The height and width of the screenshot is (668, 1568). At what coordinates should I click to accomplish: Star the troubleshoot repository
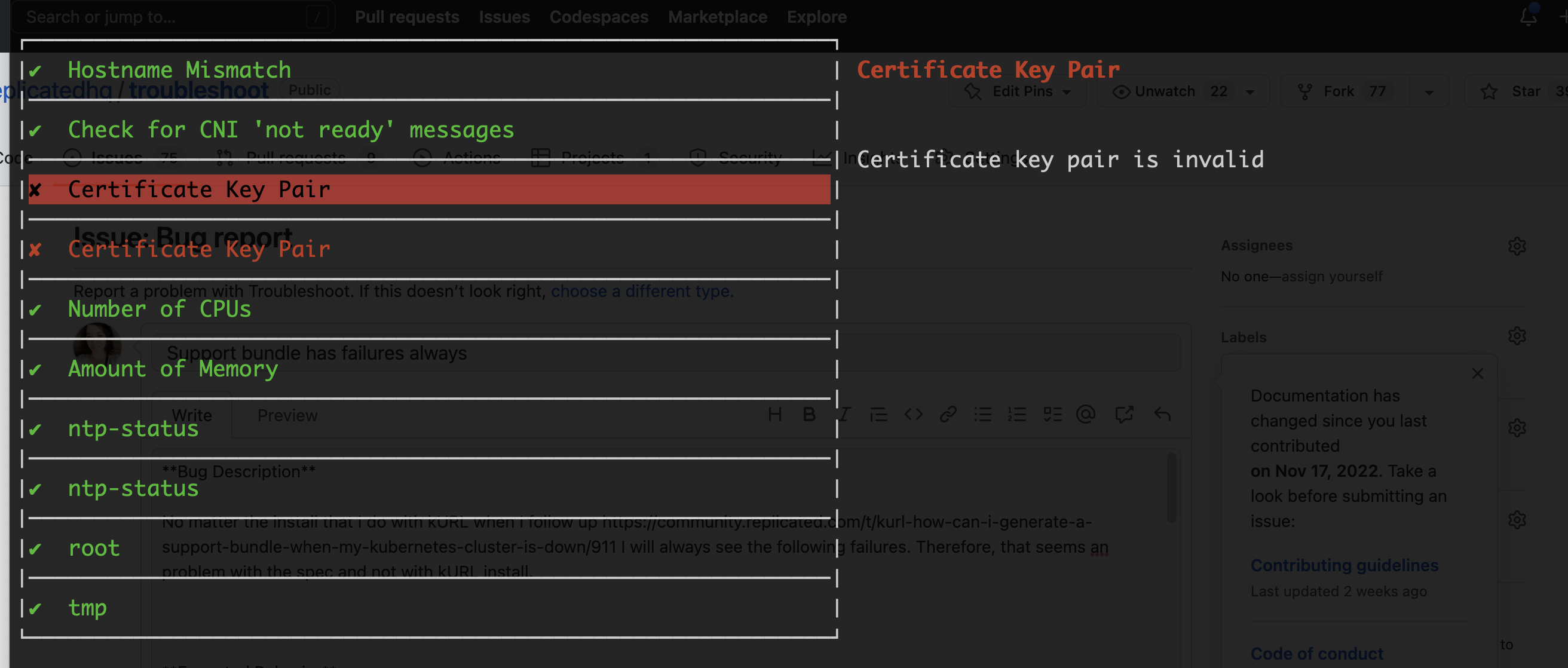click(1517, 91)
